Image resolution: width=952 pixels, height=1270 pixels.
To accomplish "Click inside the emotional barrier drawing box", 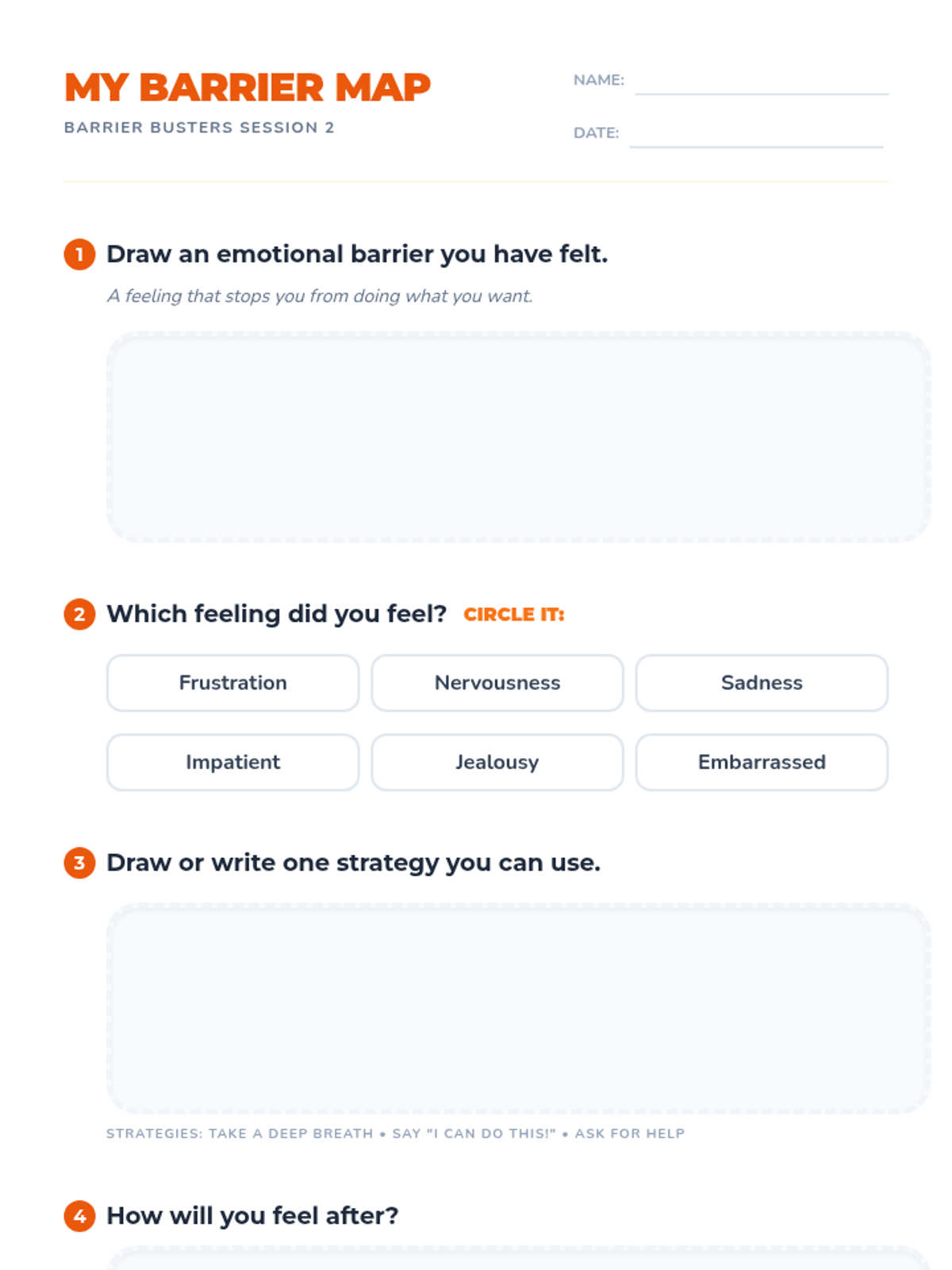I will [x=518, y=437].
